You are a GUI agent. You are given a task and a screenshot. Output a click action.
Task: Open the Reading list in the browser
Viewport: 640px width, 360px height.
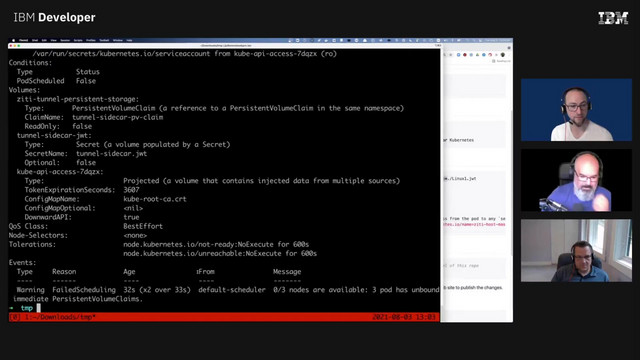click(x=501, y=61)
